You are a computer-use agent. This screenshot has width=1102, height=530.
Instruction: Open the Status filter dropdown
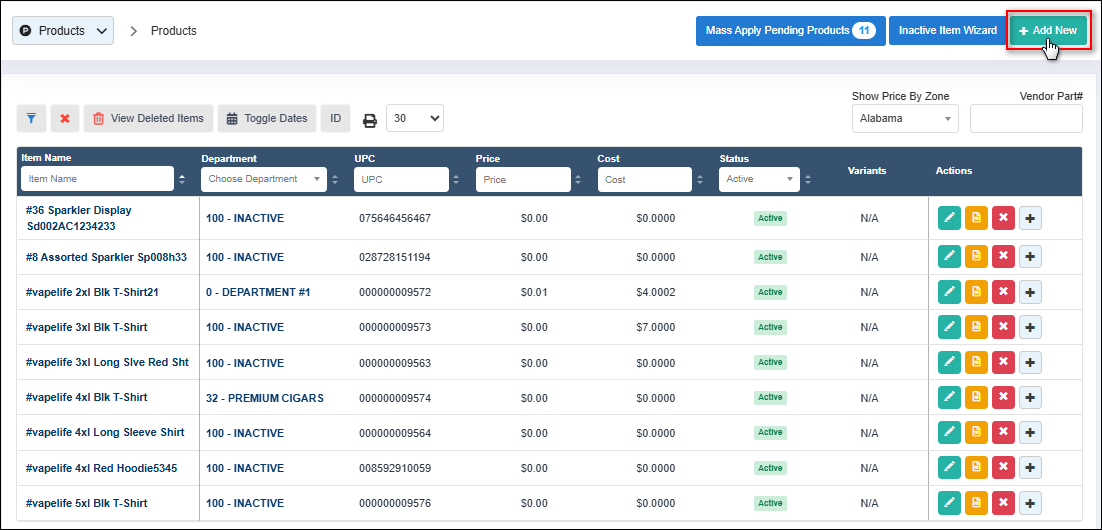pos(758,179)
